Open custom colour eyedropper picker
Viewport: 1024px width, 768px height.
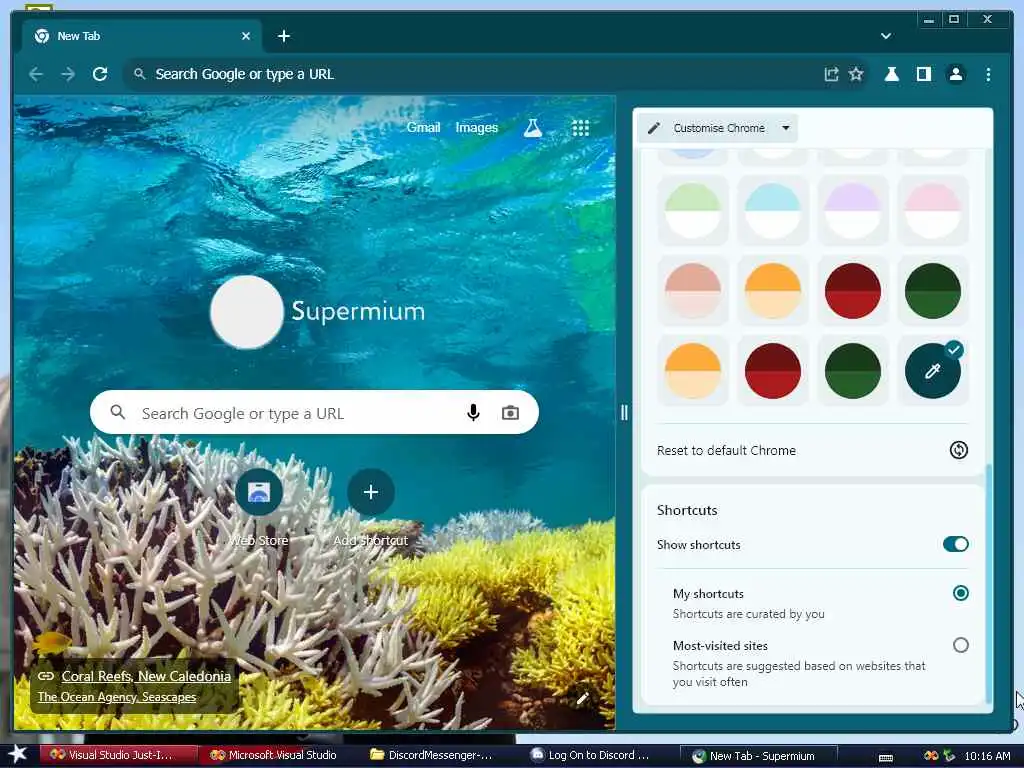pyautogui.click(x=933, y=371)
